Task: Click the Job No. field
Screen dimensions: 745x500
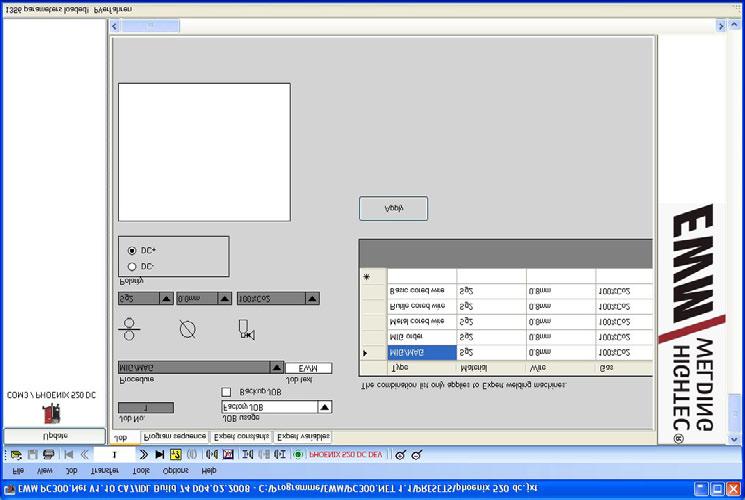Action: pos(146,408)
